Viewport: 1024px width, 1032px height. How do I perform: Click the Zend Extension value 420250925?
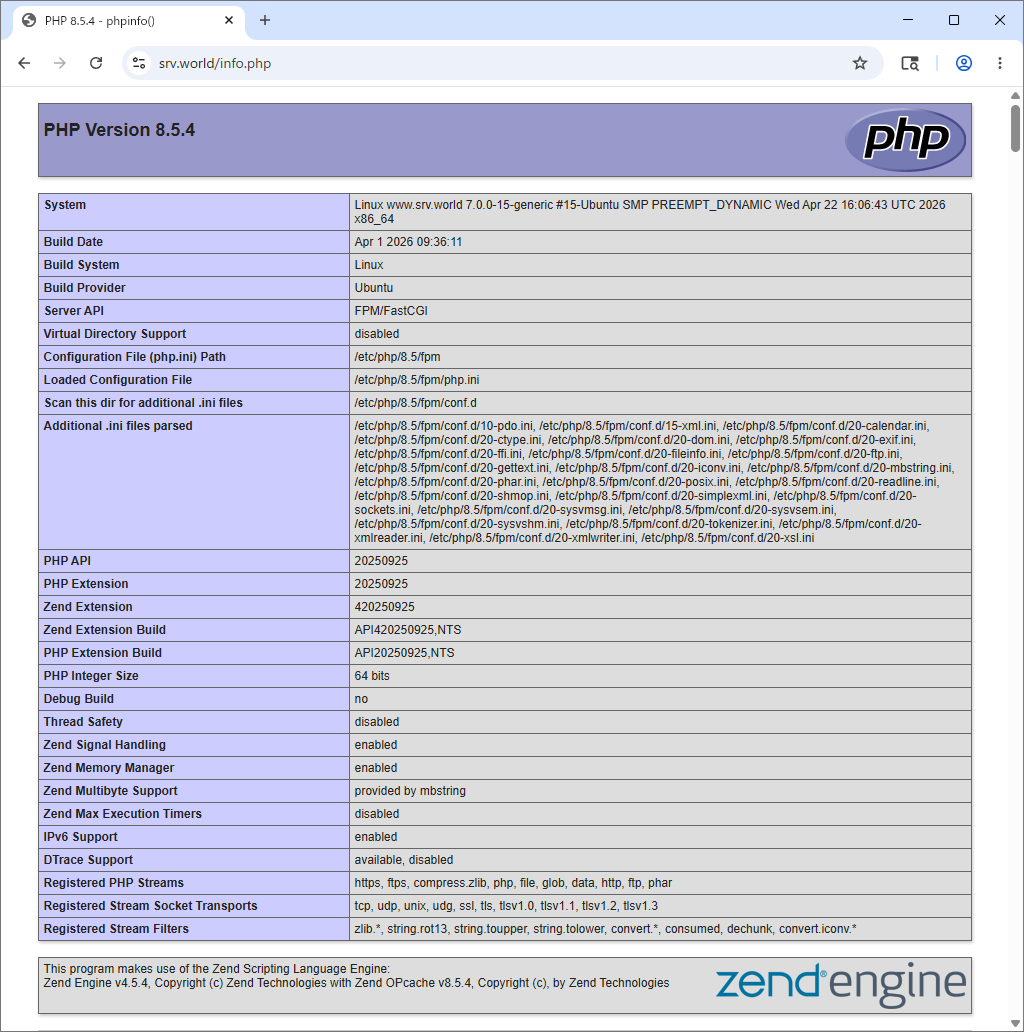pos(384,607)
